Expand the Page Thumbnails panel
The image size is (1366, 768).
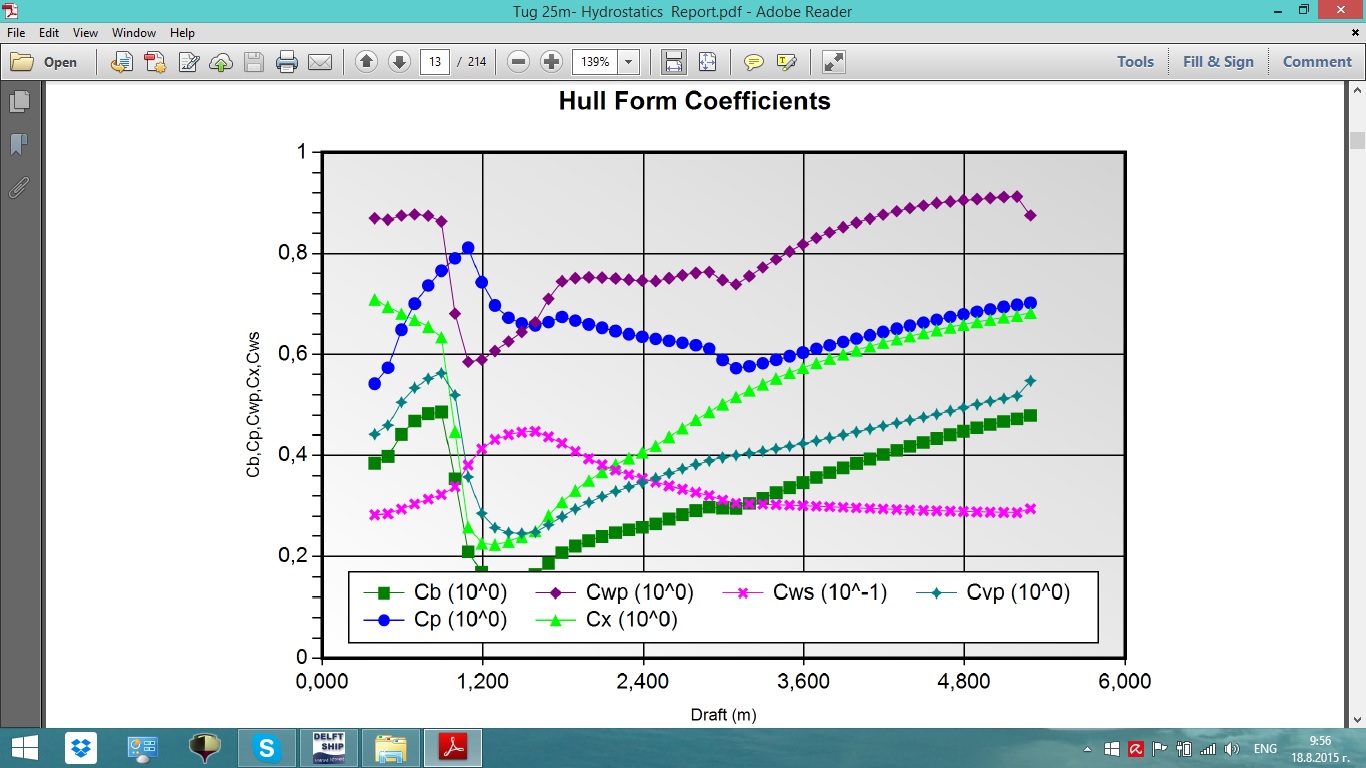pyautogui.click(x=19, y=101)
